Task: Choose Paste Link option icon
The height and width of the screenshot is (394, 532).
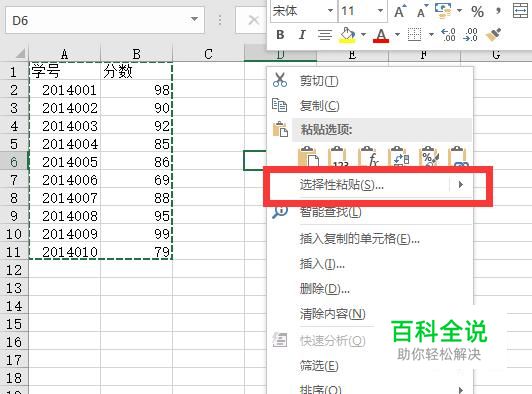Action: pos(458,156)
